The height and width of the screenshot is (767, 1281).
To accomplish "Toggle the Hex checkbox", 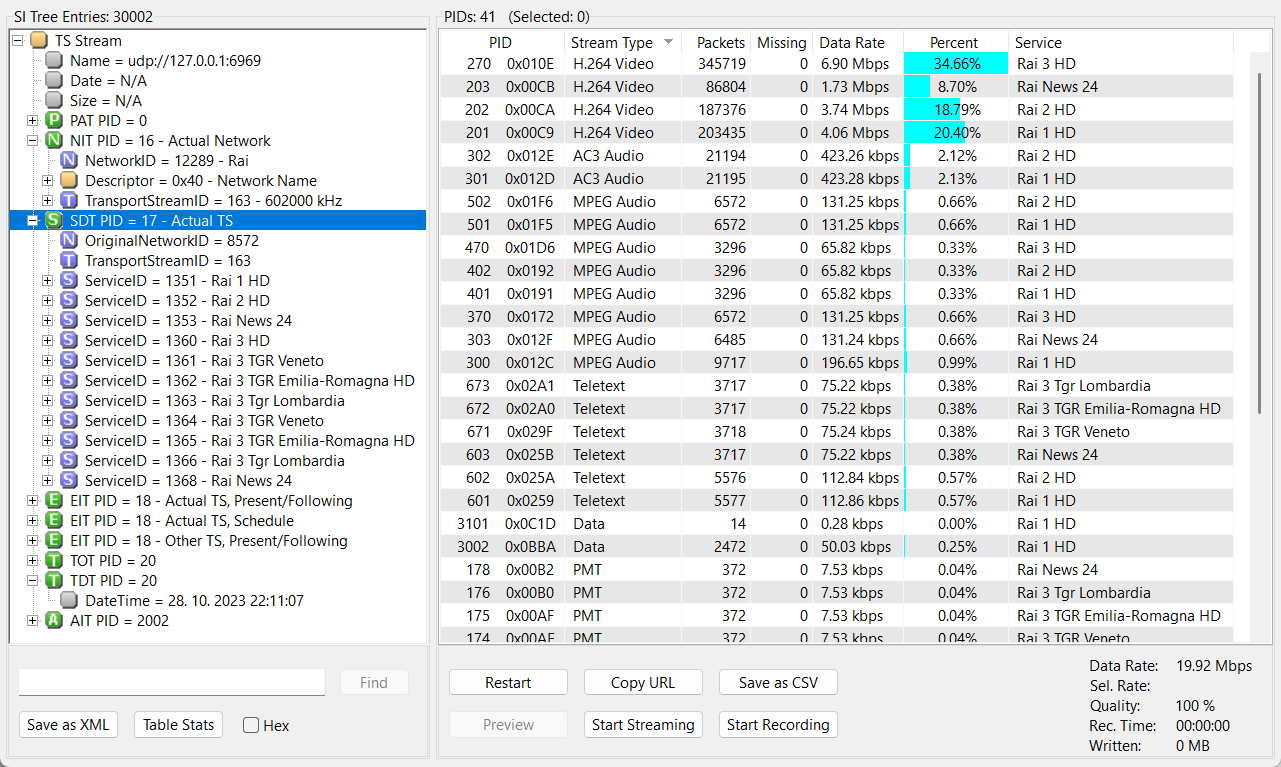I will coord(251,726).
